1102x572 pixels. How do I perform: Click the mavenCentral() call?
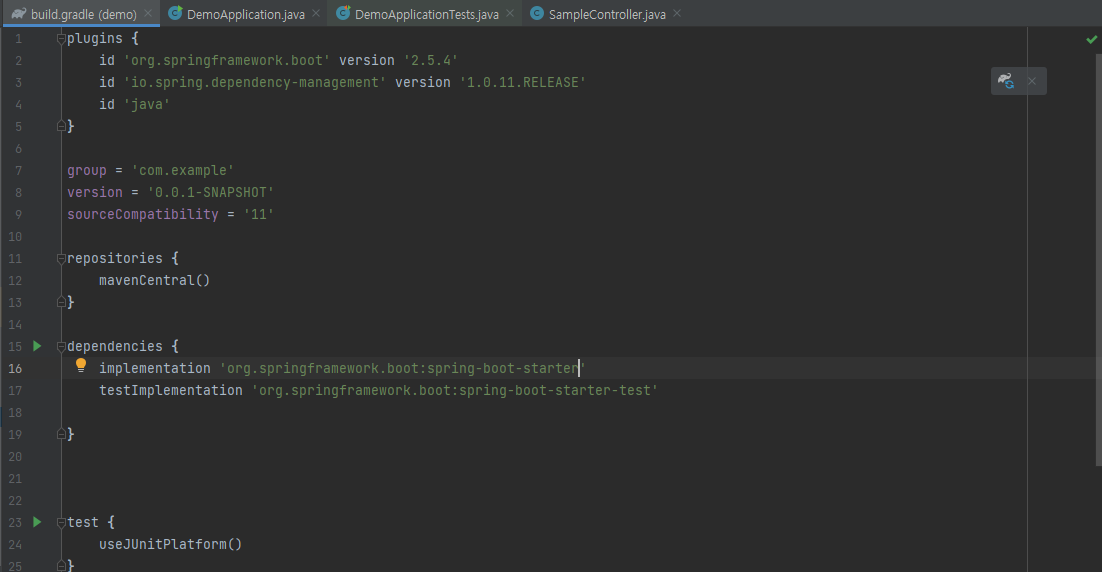pyautogui.click(x=155, y=280)
